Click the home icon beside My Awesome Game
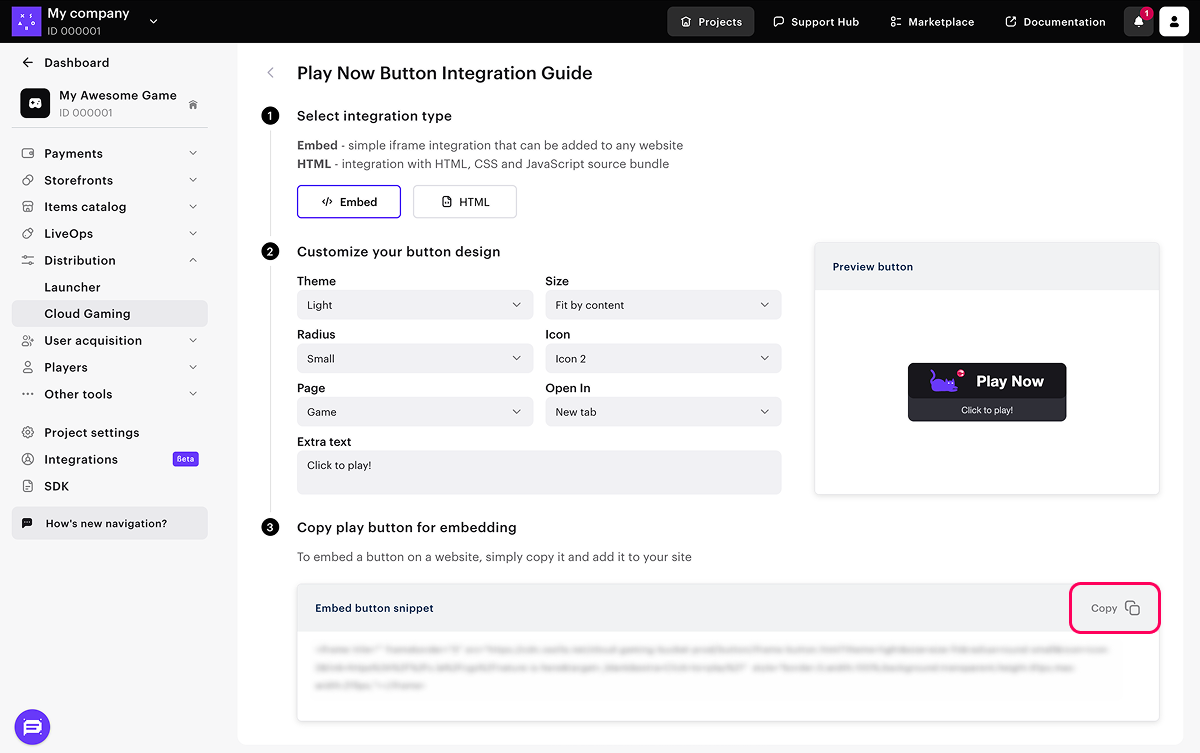Screen dimensions: 1200x753 coord(193,105)
